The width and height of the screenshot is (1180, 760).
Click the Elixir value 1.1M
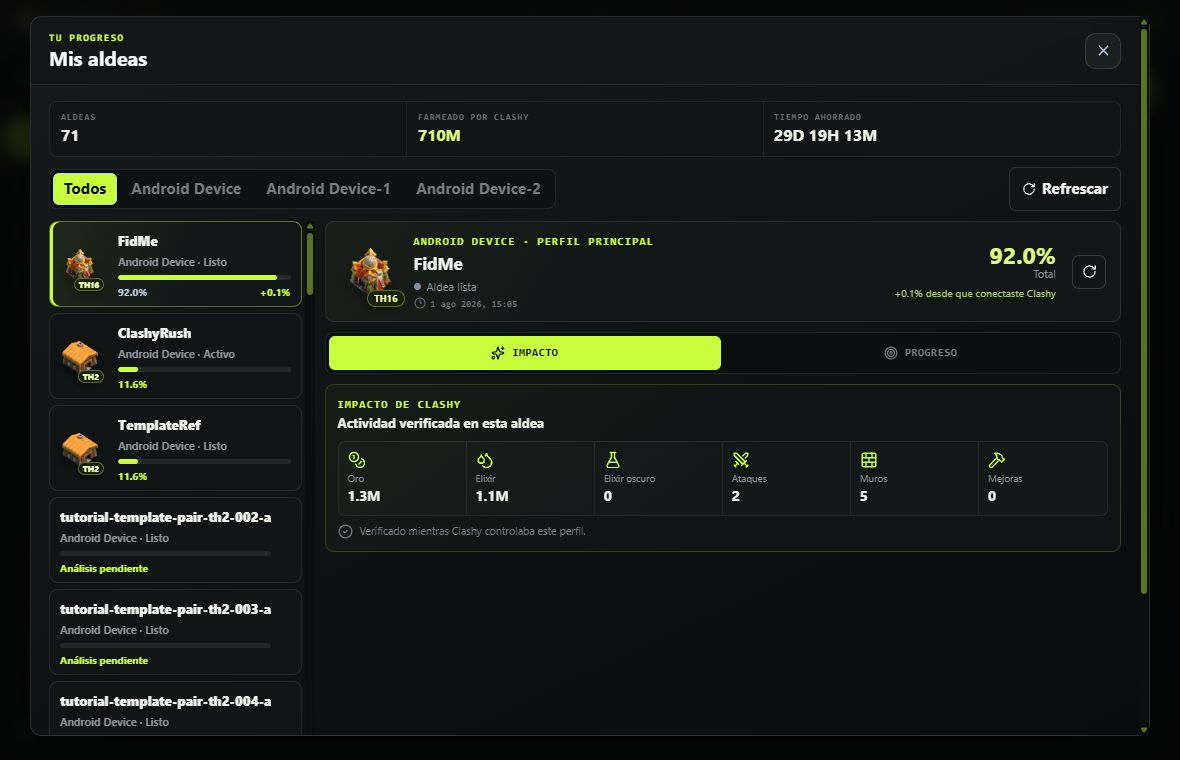(492, 496)
